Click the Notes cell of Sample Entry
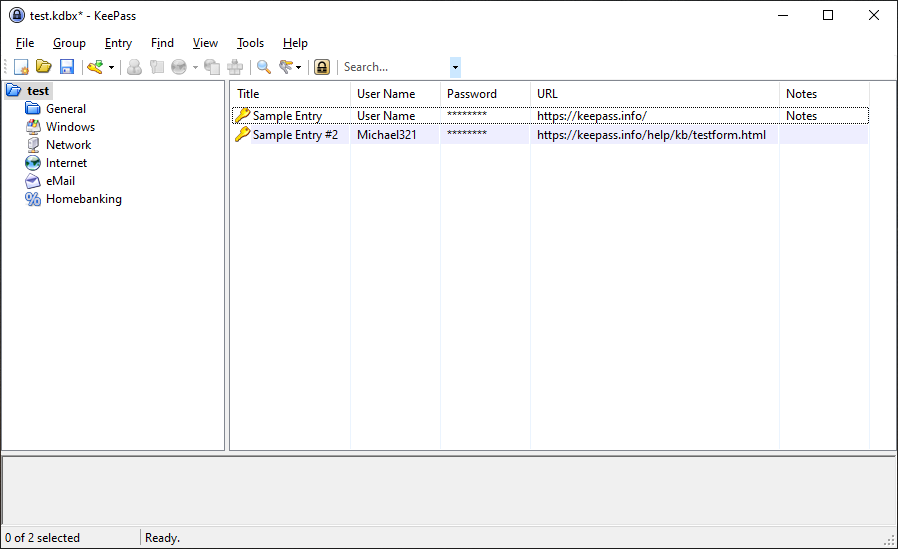898x549 pixels. [801, 116]
